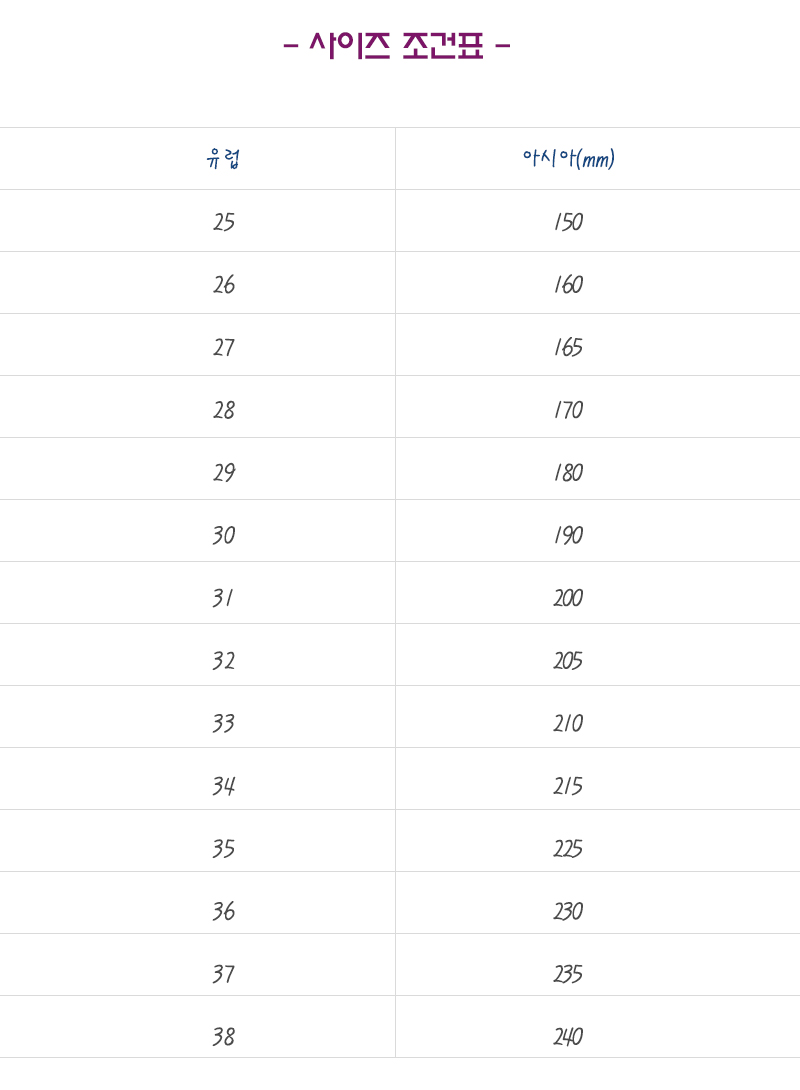Select European size 32 cell

(223, 660)
